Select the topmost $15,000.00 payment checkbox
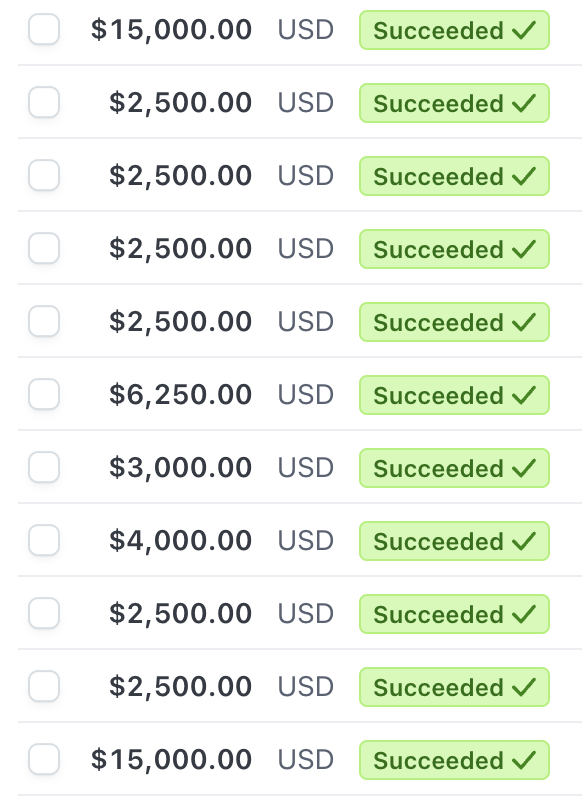Viewport: 582px width, 798px height. (x=44, y=29)
